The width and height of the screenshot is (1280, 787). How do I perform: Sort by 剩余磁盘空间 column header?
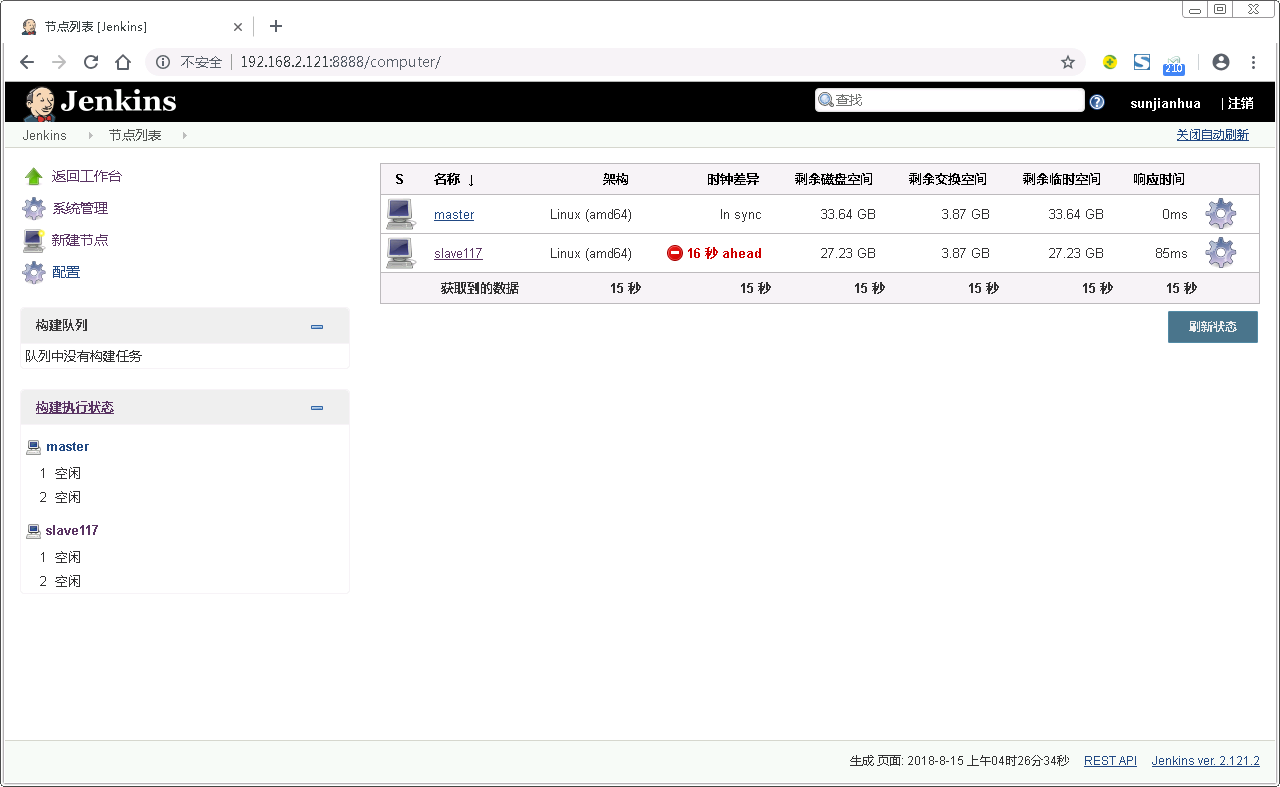pyautogui.click(x=834, y=179)
